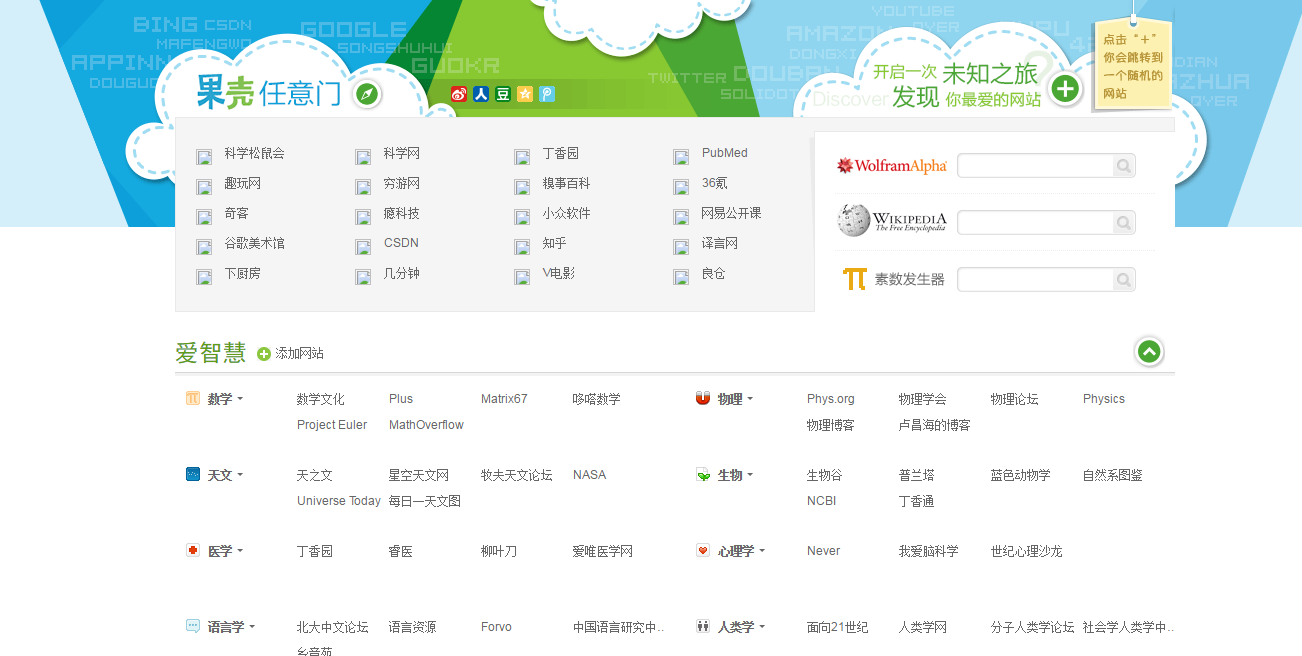The height and width of the screenshot is (656, 1302).
Task: Open the Project Euler link
Action: [x=332, y=425]
